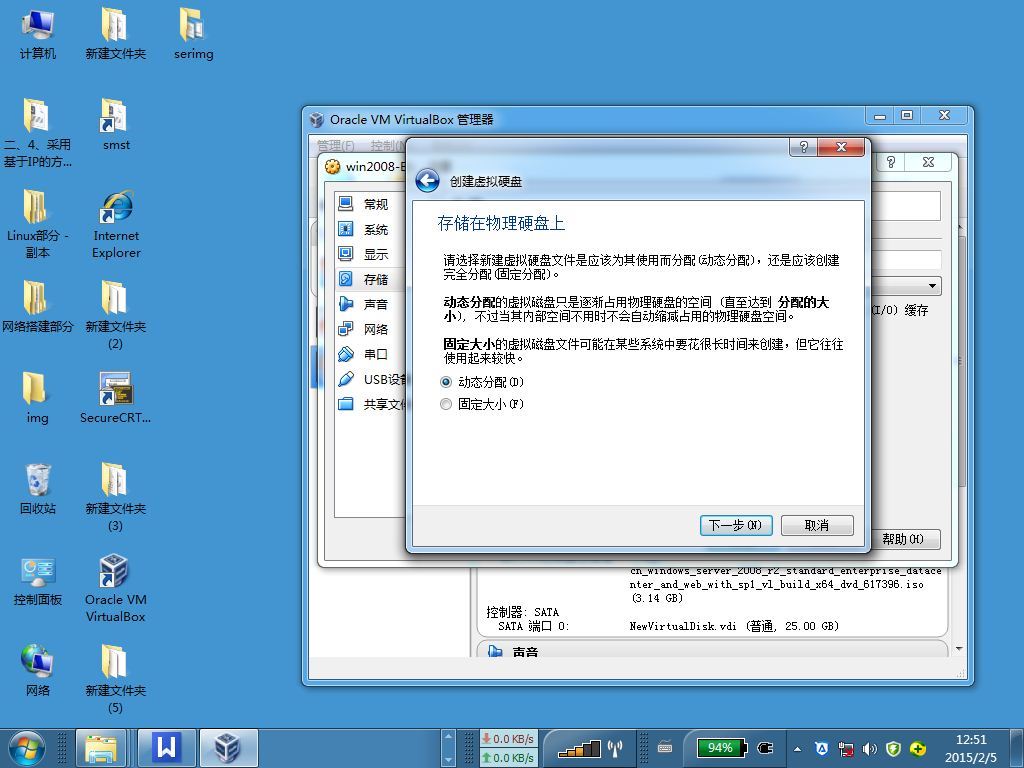Open 网络搭建部分 folder on desktop
This screenshot has width=1024, height=768.
[37, 307]
